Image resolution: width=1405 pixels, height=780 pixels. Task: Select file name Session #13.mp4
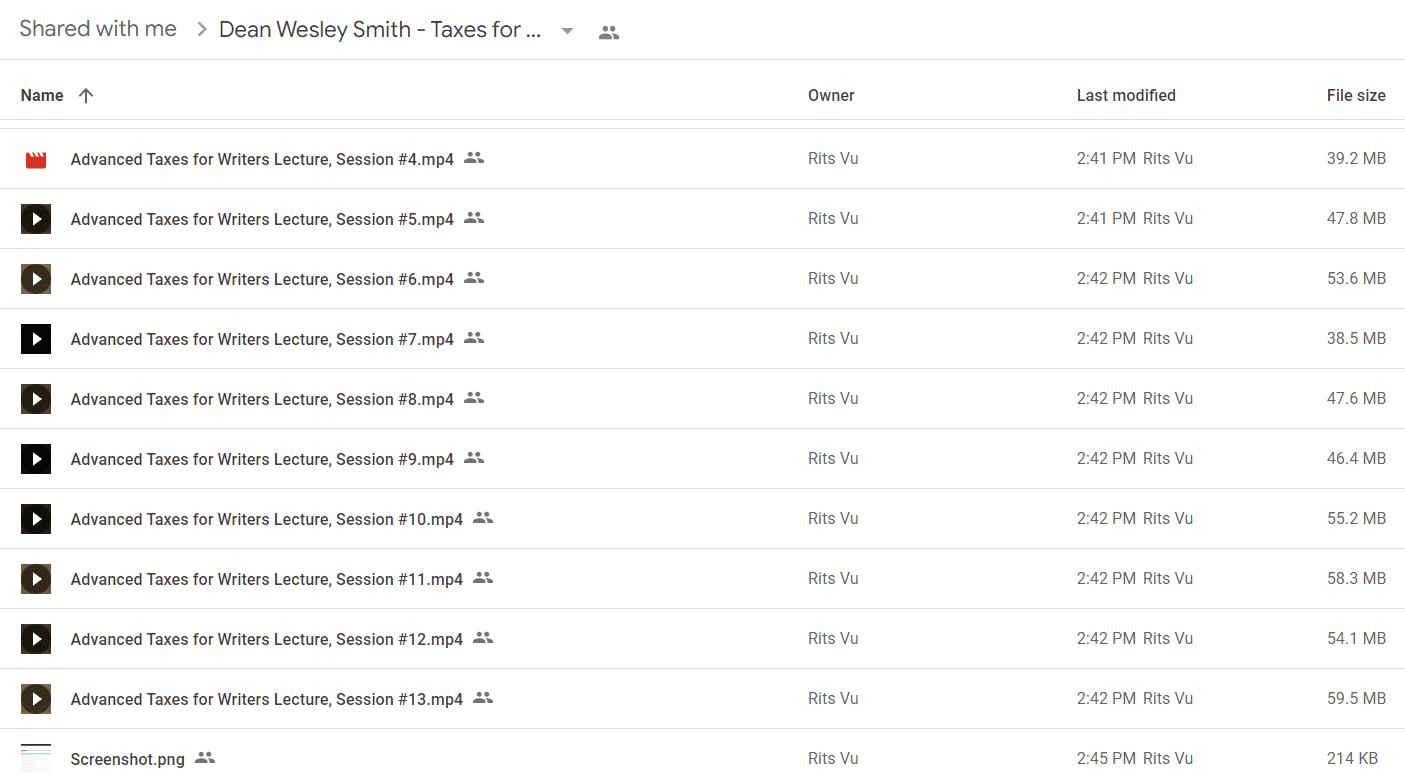tap(267, 699)
